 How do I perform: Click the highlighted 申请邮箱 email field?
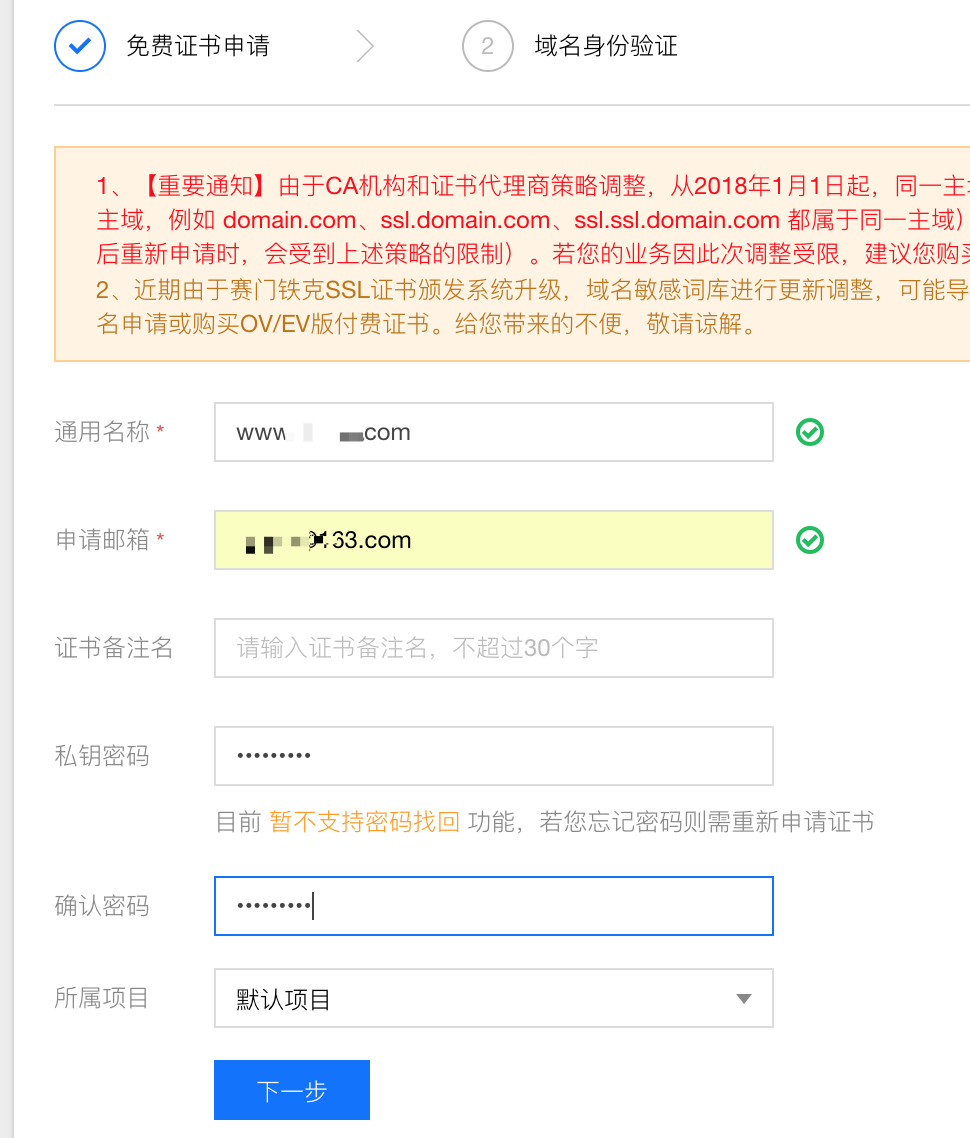tap(493, 540)
